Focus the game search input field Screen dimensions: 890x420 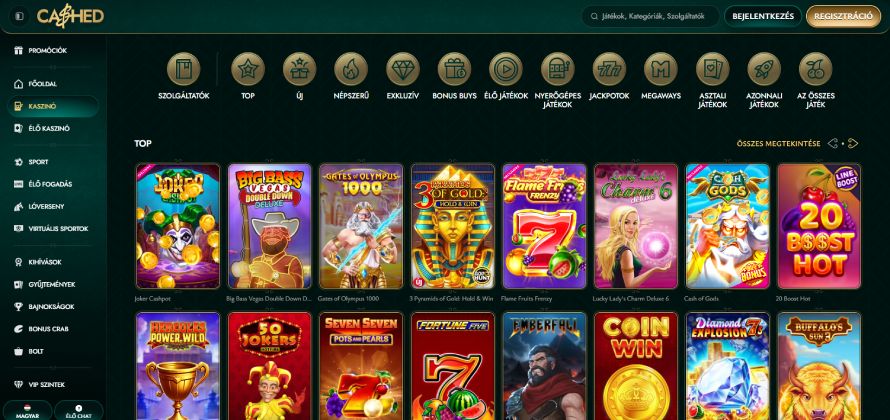[x=650, y=16]
